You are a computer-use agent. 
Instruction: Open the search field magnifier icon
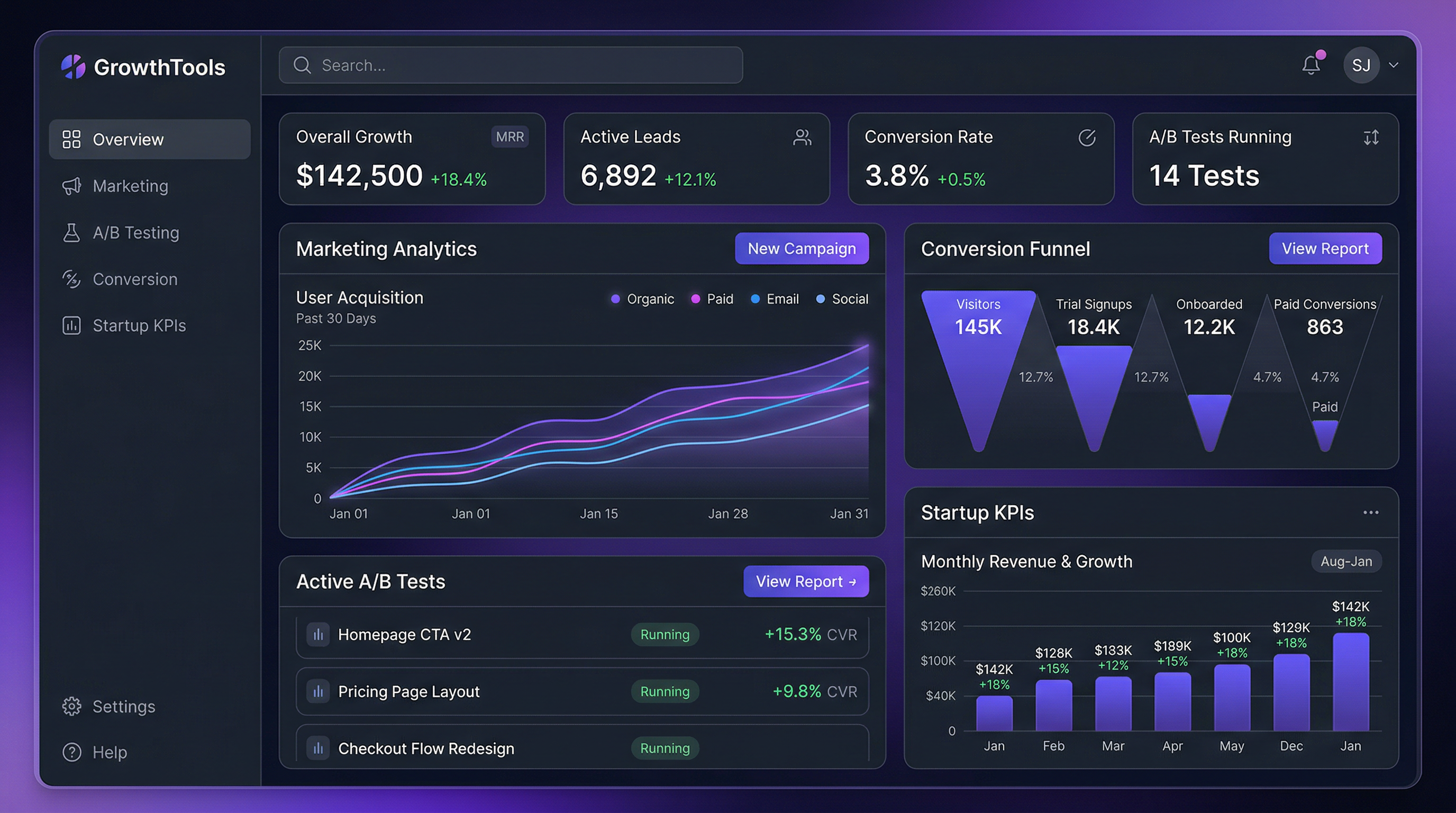[303, 65]
